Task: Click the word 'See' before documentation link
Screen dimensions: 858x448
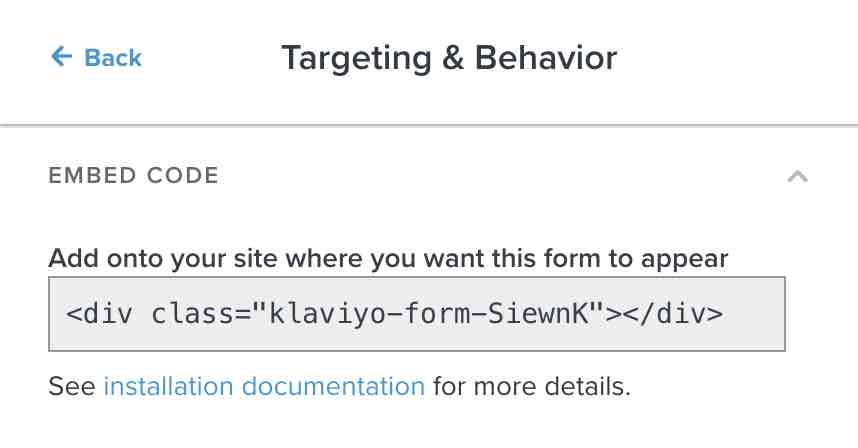Action: coord(72,386)
